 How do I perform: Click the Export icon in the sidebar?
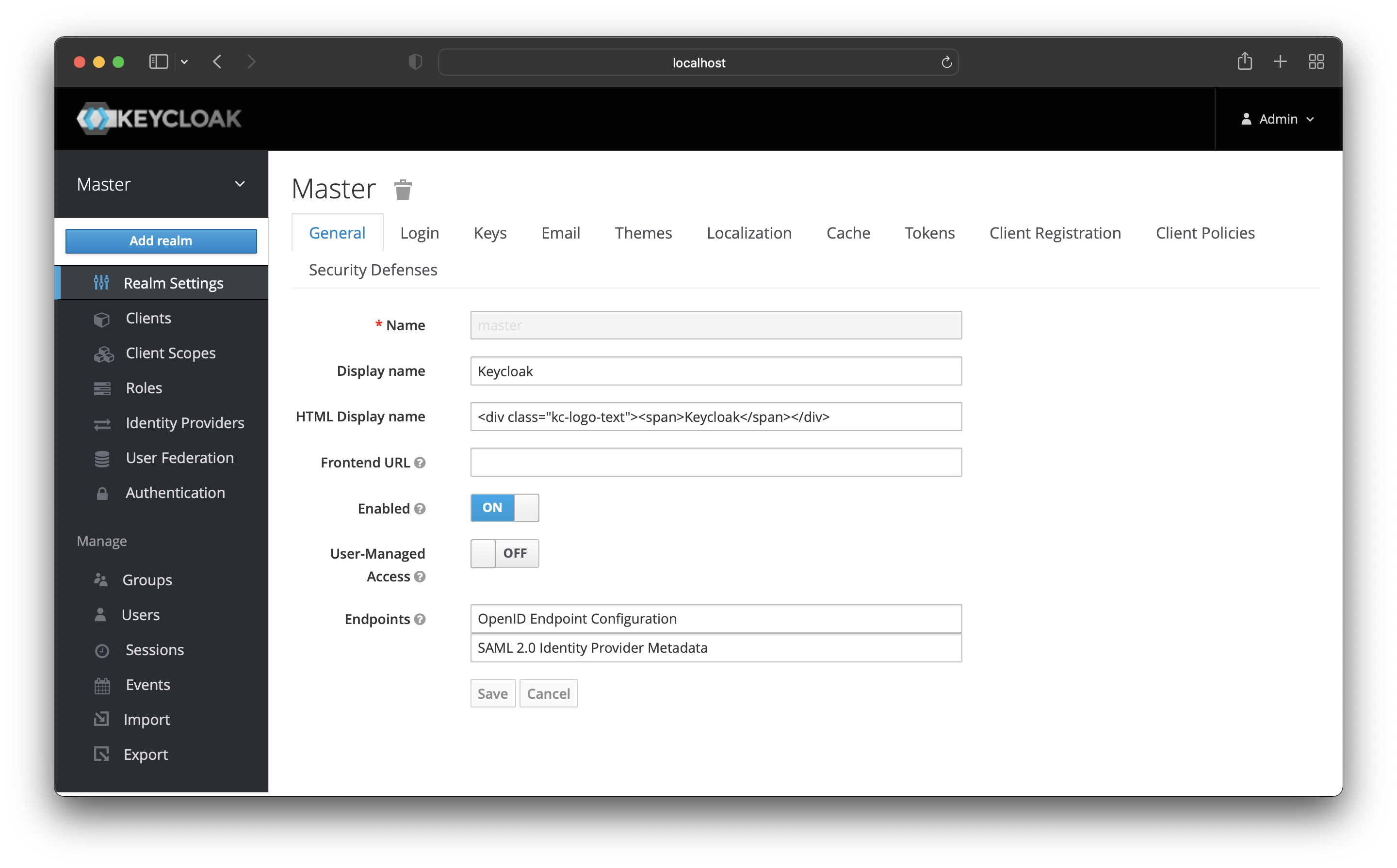point(102,754)
